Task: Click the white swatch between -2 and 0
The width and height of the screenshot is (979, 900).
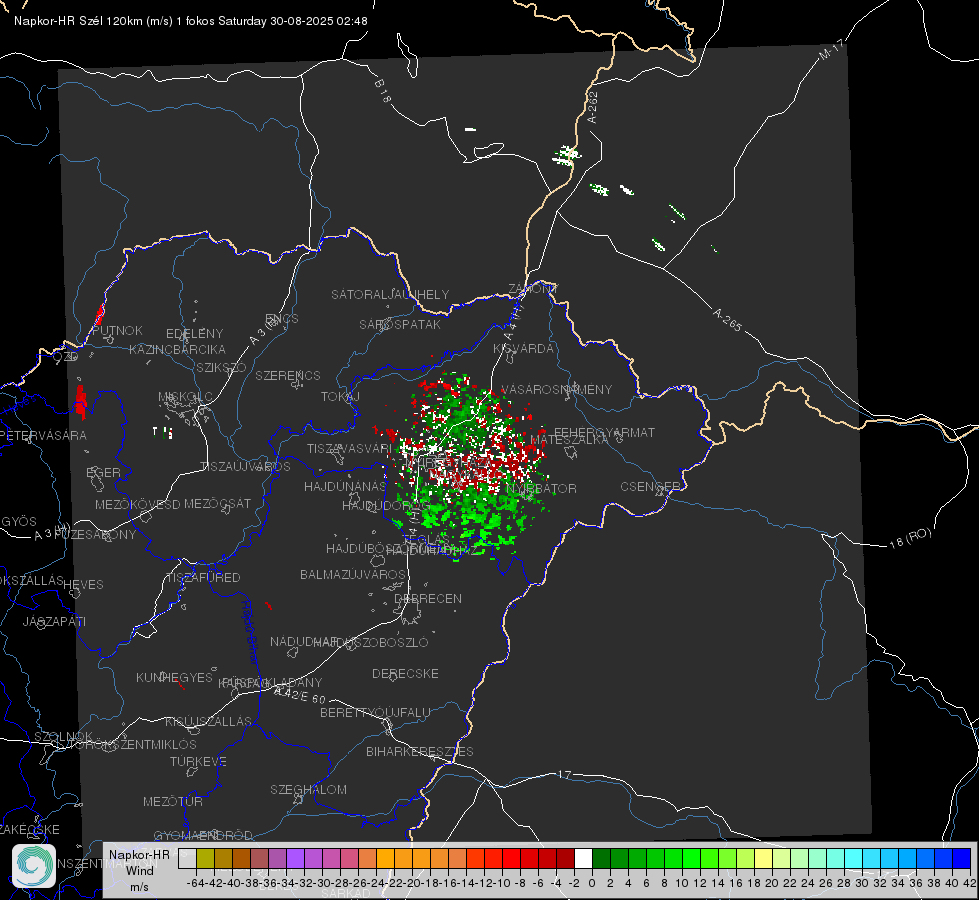Action: coord(583,859)
